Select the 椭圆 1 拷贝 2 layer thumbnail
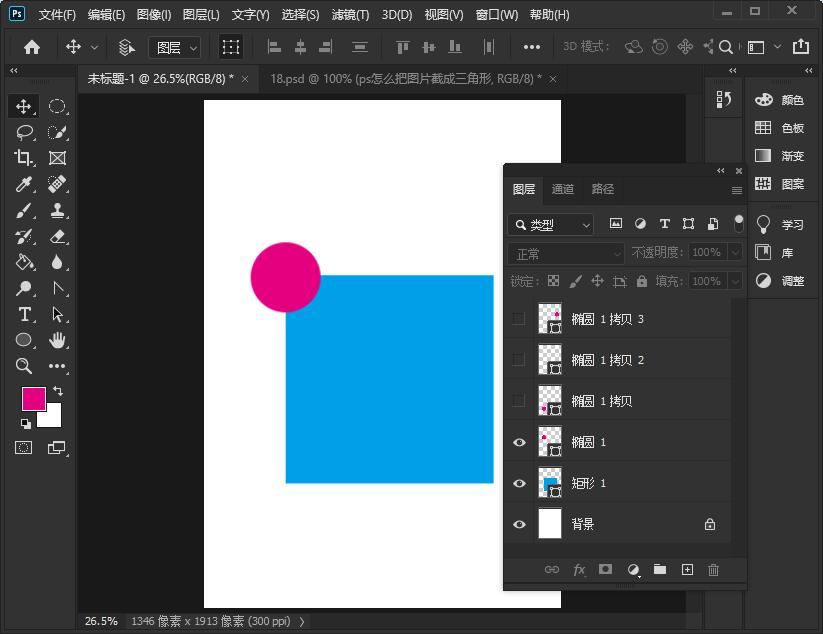This screenshot has height=634, width=823. tap(550, 360)
